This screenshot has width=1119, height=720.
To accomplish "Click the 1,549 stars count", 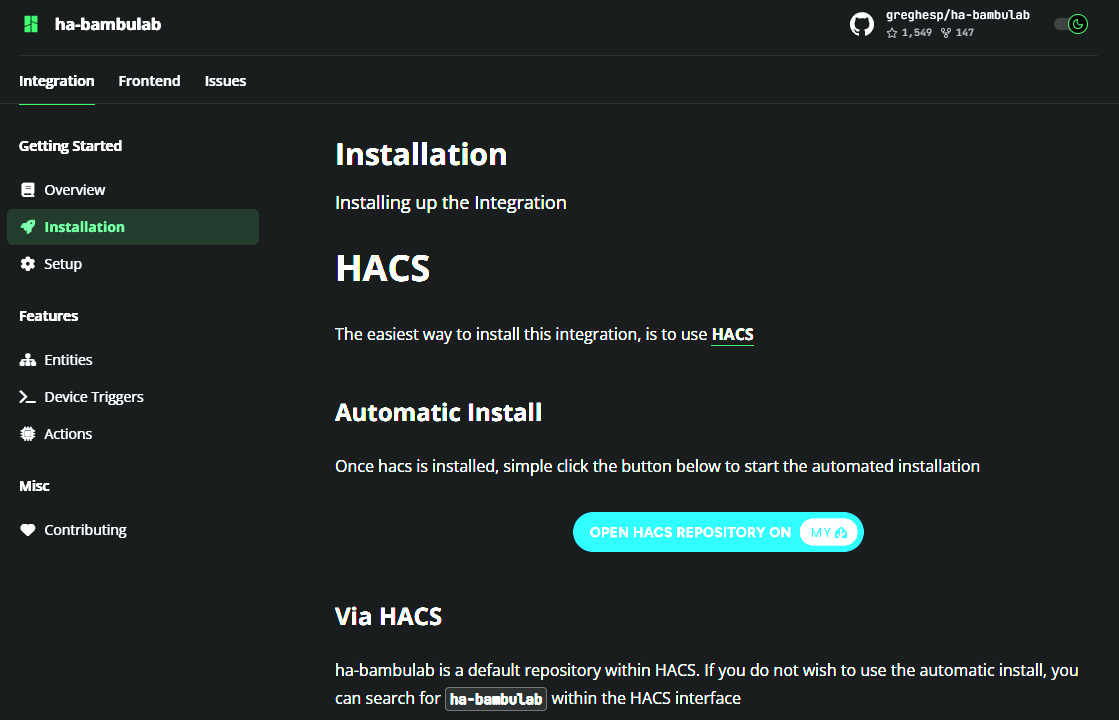I will (x=916, y=33).
